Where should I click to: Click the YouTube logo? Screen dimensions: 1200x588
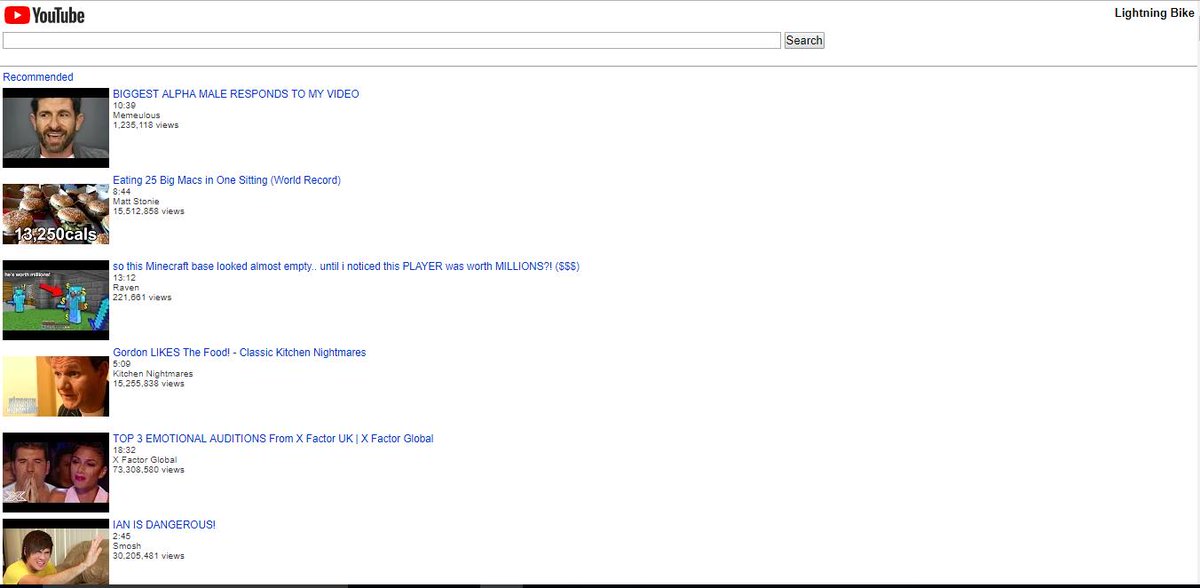point(44,15)
